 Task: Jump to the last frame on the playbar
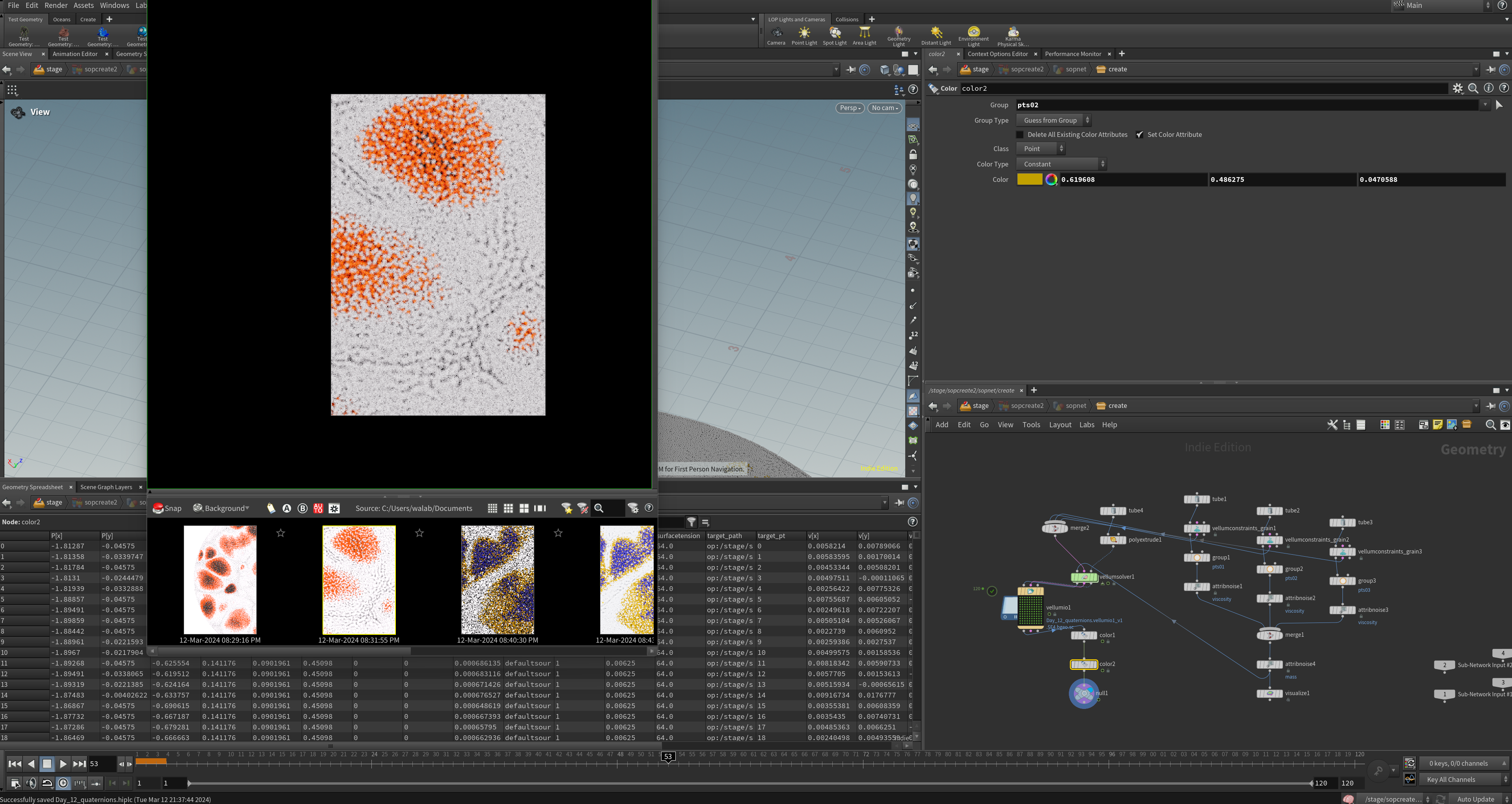(79, 764)
